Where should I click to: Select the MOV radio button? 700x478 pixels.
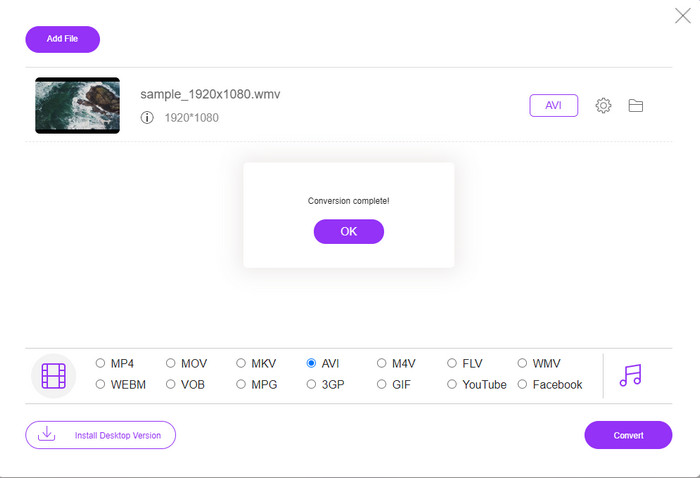click(171, 363)
